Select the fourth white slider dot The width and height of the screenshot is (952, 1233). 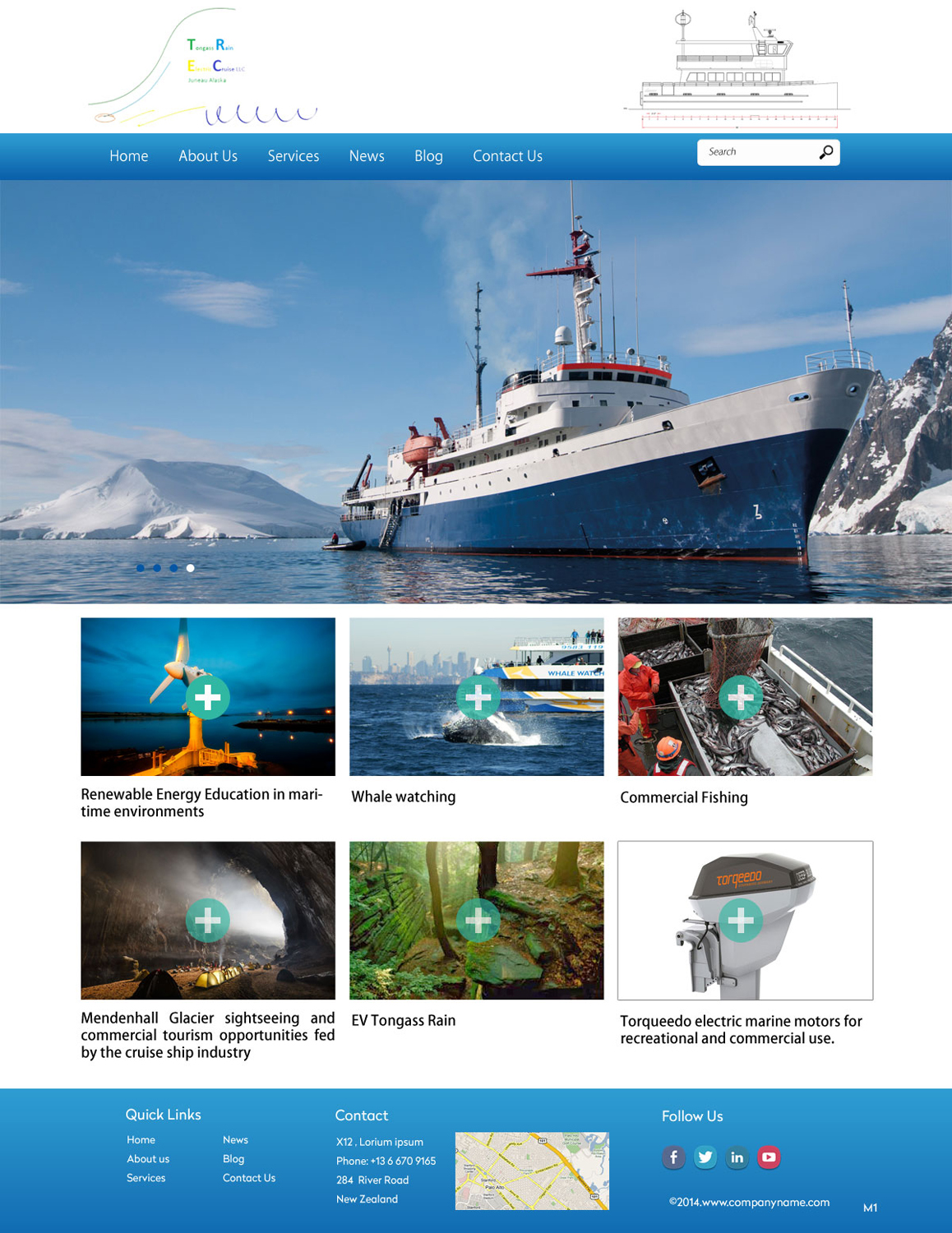(191, 568)
